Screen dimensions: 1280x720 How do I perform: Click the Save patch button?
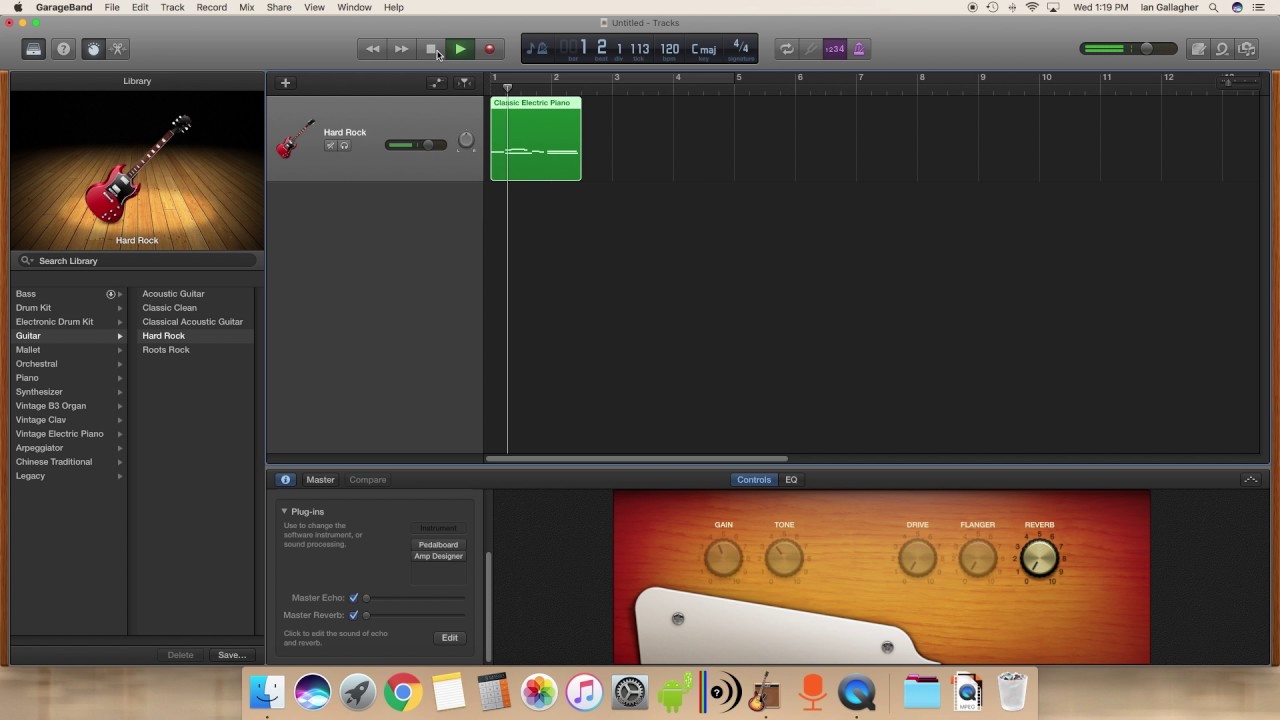click(x=232, y=655)
